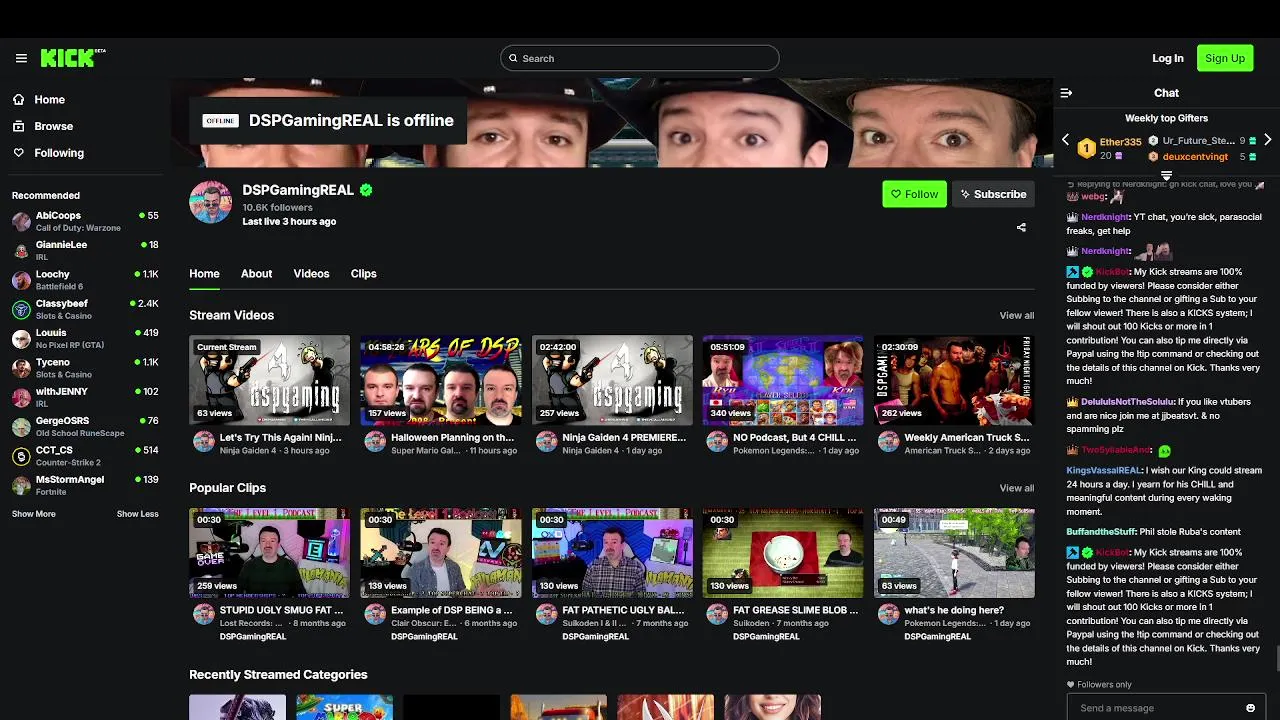Click AbiCoops channel avatar

[21, 221]
